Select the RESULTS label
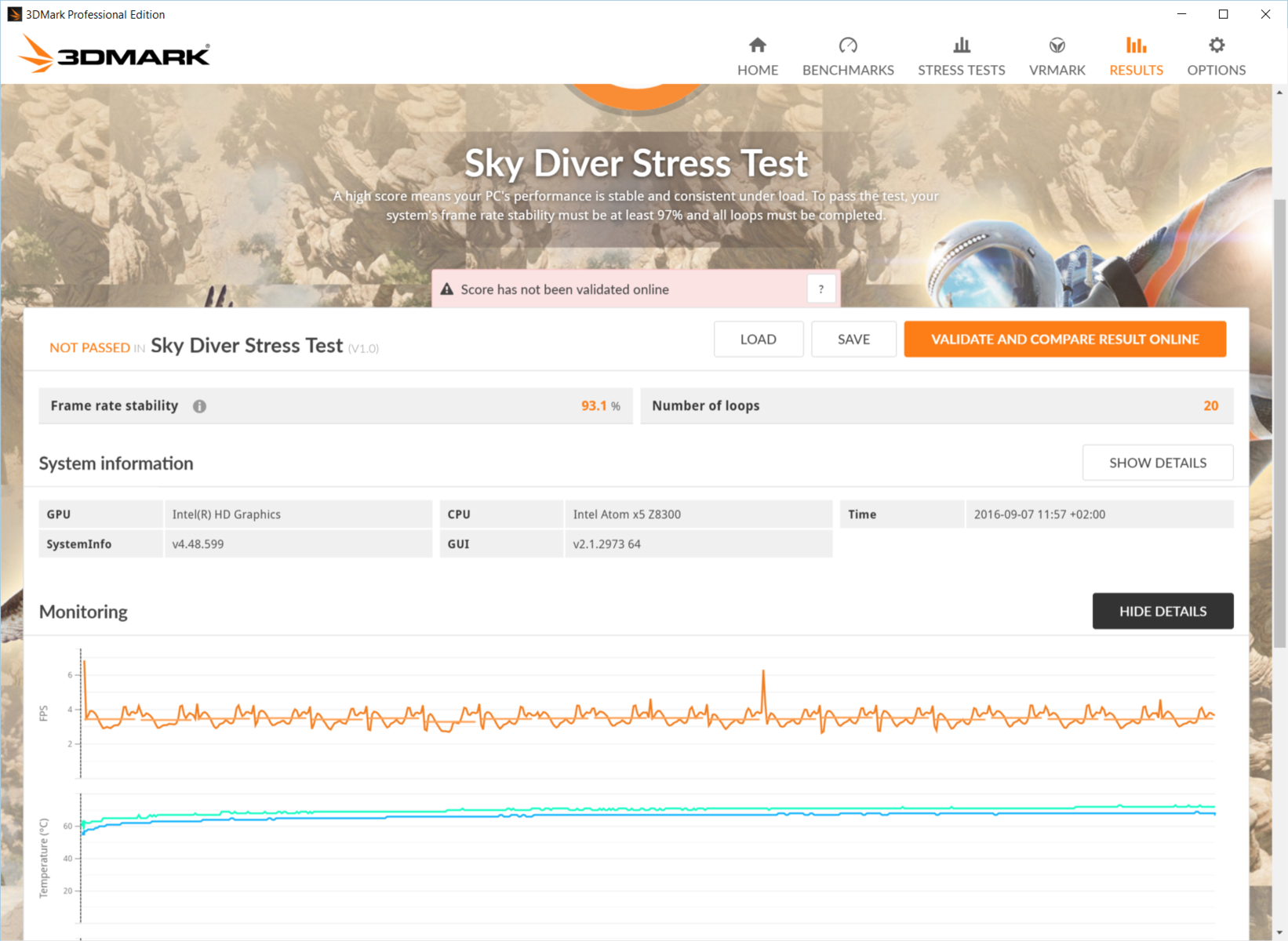 coord(1136,70)
